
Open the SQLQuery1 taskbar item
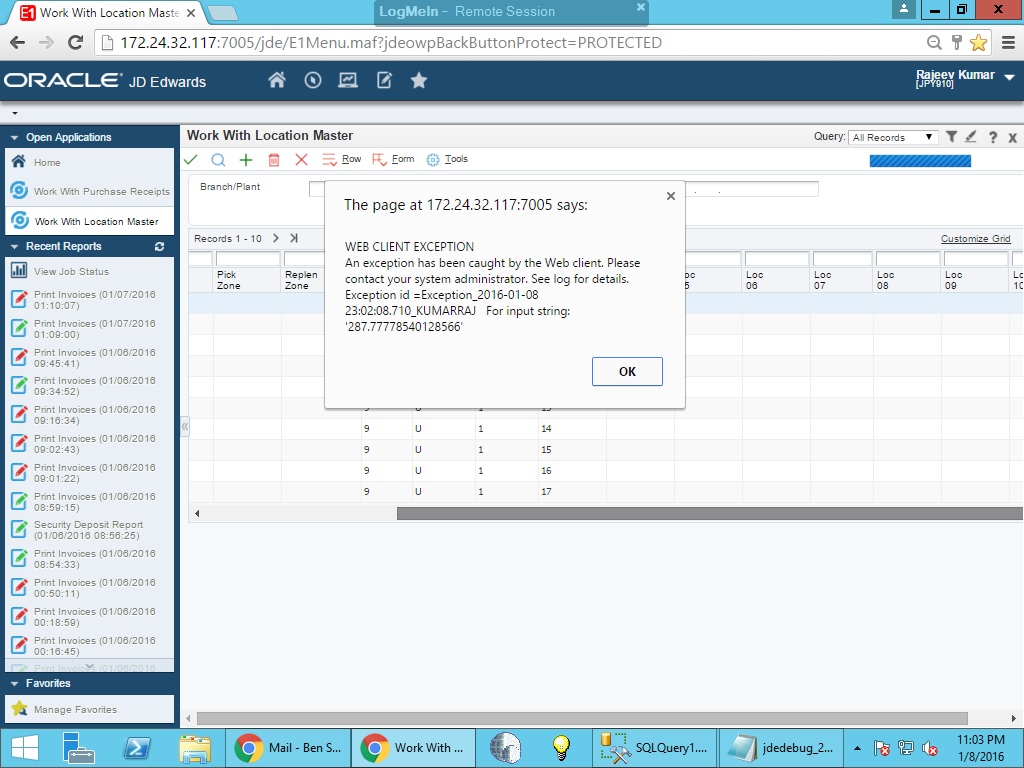654,748
